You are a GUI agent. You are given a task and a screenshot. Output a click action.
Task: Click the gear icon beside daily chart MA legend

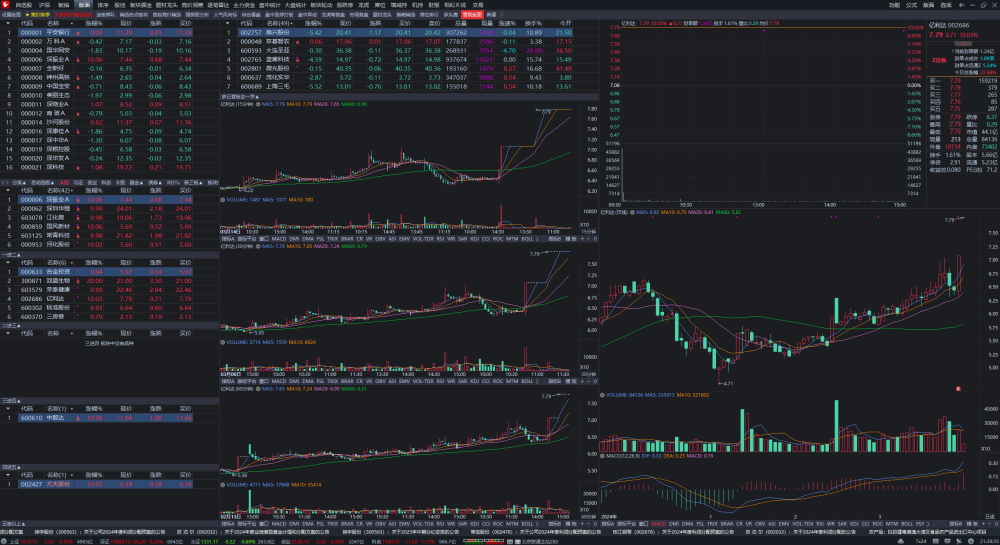632,212
